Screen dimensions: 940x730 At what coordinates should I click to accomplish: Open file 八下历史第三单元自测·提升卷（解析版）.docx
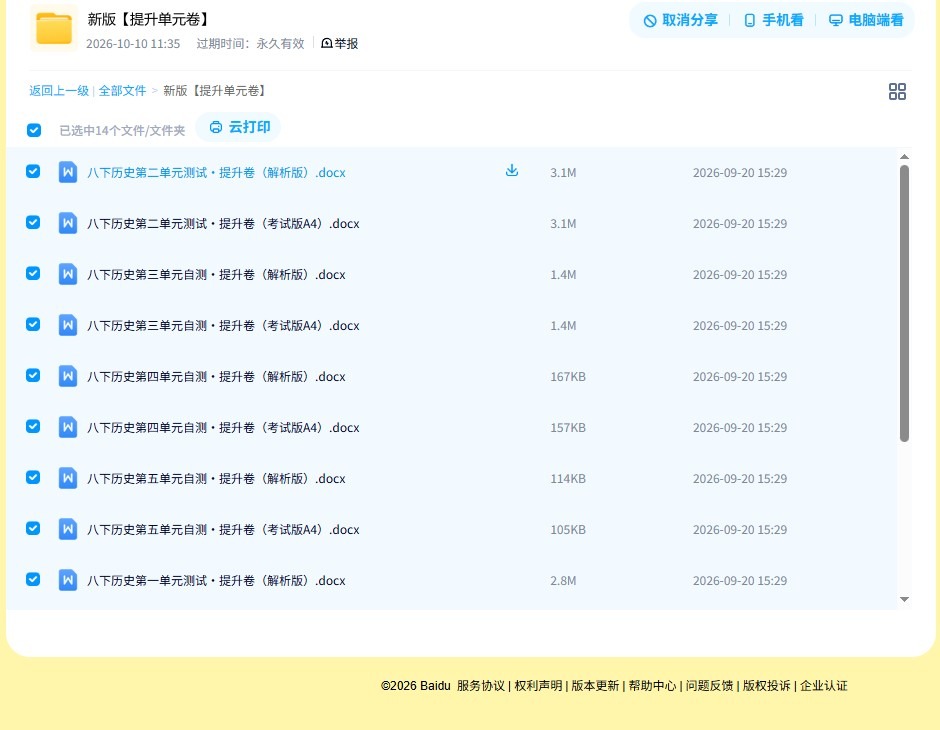click(216, 274)
